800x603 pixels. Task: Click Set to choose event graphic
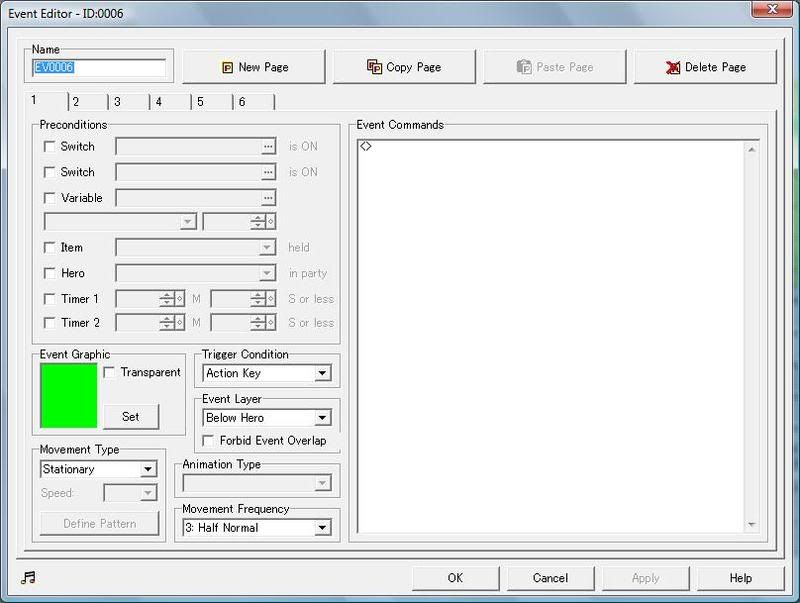[131, 417]
